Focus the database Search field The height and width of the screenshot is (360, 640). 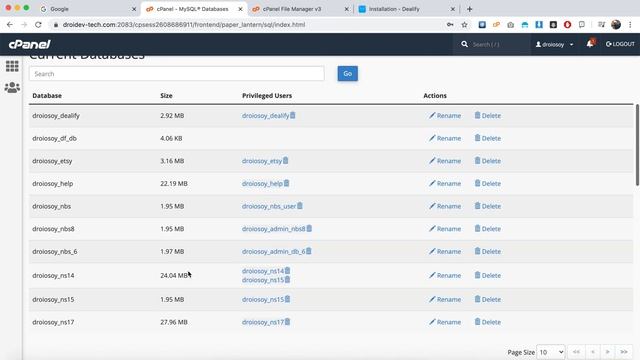coord(177,74)
